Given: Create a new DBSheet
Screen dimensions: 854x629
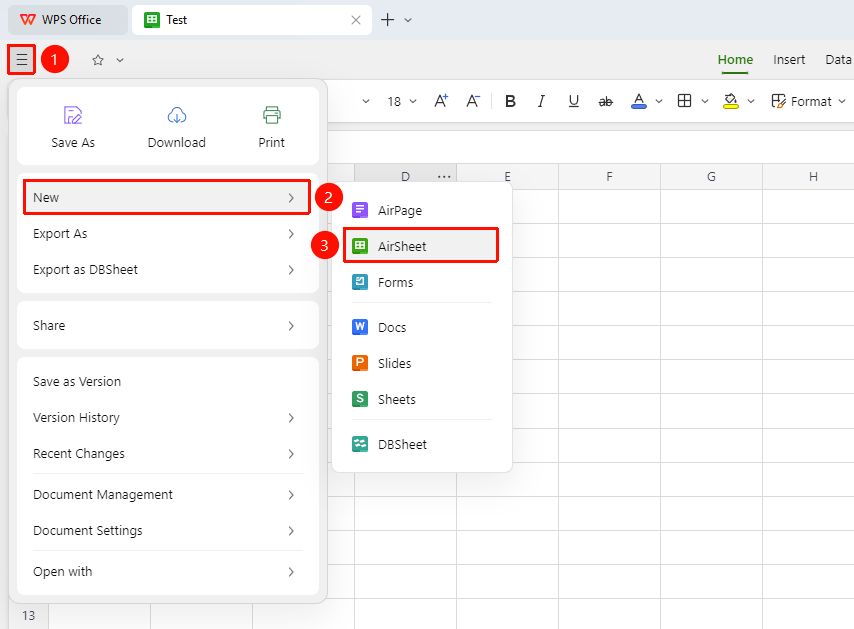Looking at the screenshot, I should 422,444.
